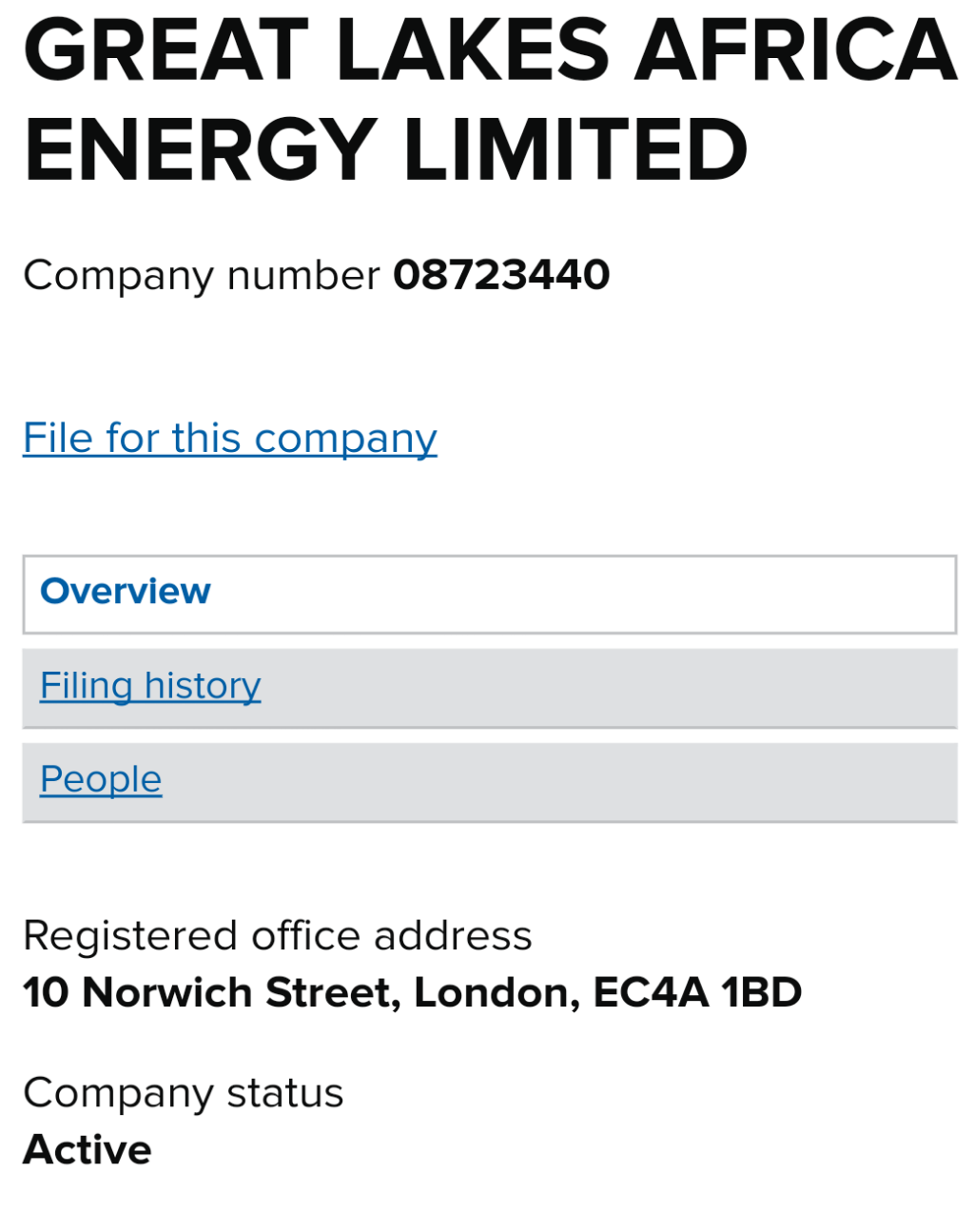Screen dimensions: 974x1232
Task: Click the Registered office address label
Action: point(277,936)
